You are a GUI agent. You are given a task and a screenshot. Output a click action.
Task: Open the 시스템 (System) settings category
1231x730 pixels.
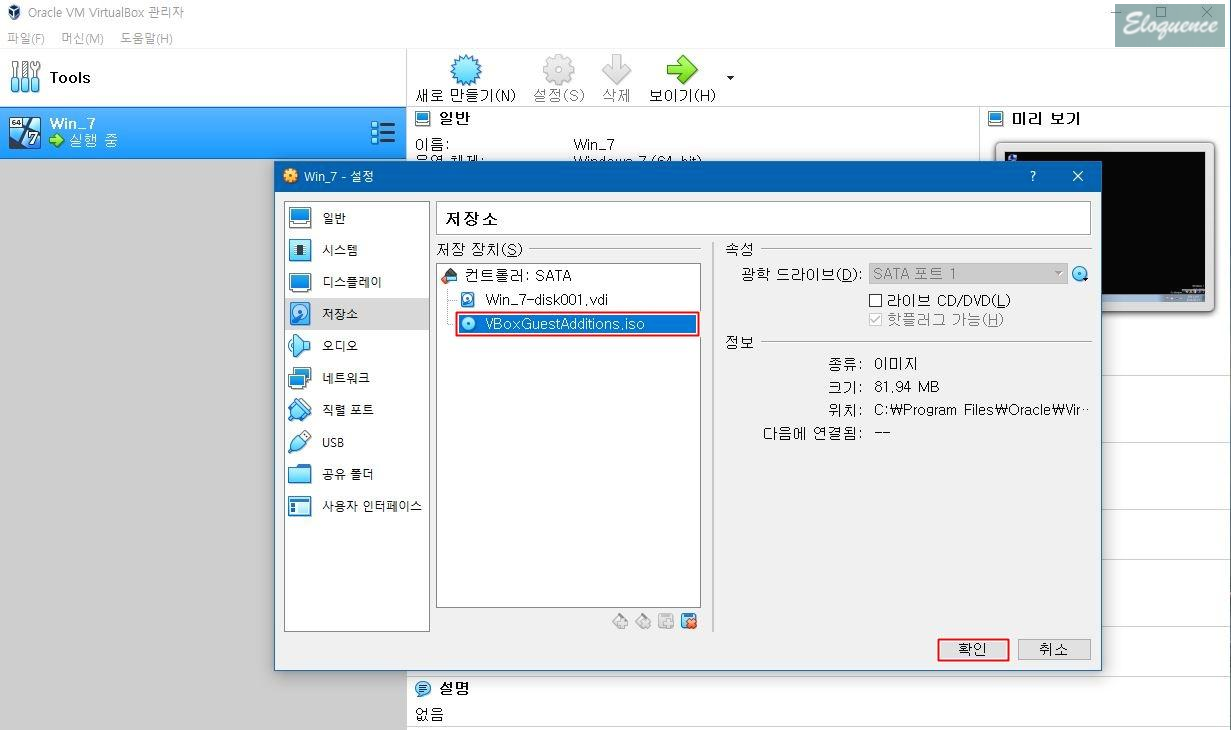[356, 250]
